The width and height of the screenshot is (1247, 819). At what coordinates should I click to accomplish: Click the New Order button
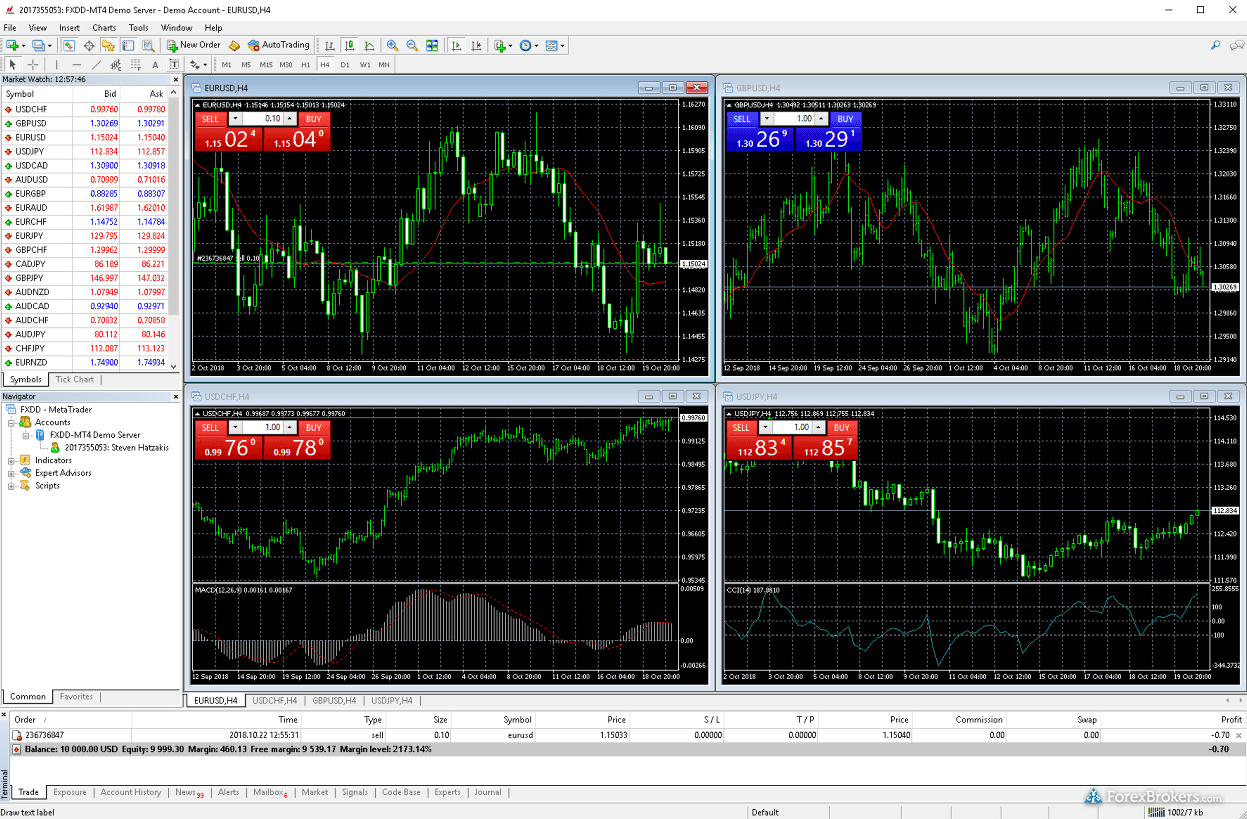194,45
